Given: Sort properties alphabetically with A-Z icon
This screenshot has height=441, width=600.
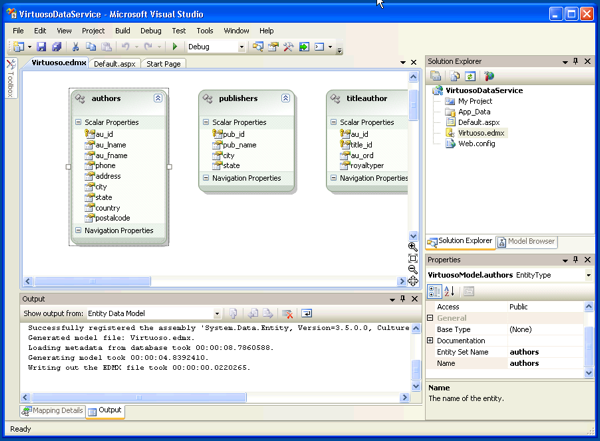Looking at the screenshot, I should [449, 291].
